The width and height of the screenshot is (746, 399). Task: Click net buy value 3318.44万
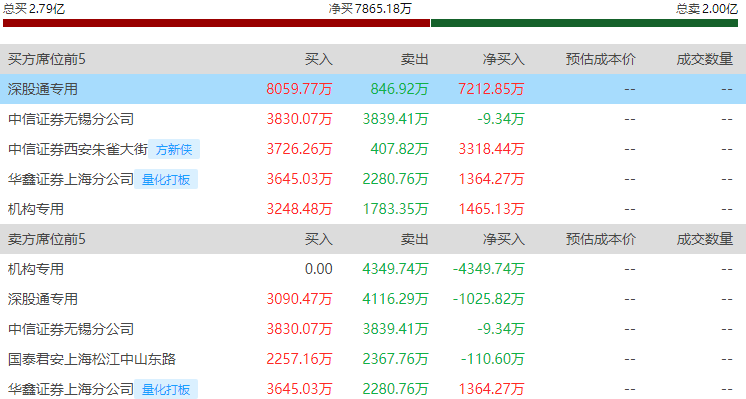[491, 149]
